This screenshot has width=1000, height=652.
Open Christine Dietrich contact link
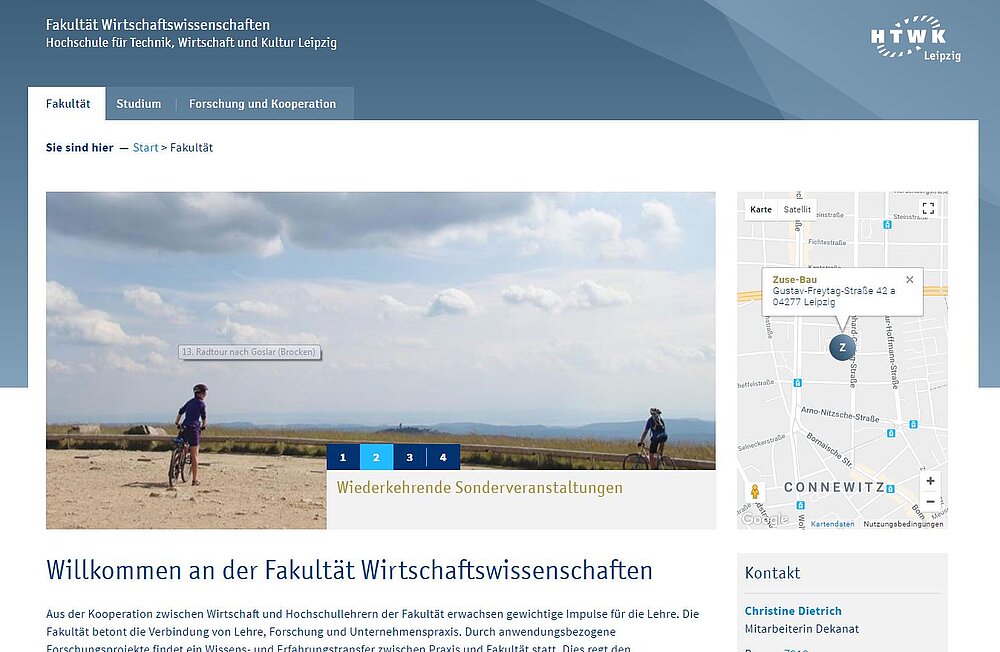[793, 611]
